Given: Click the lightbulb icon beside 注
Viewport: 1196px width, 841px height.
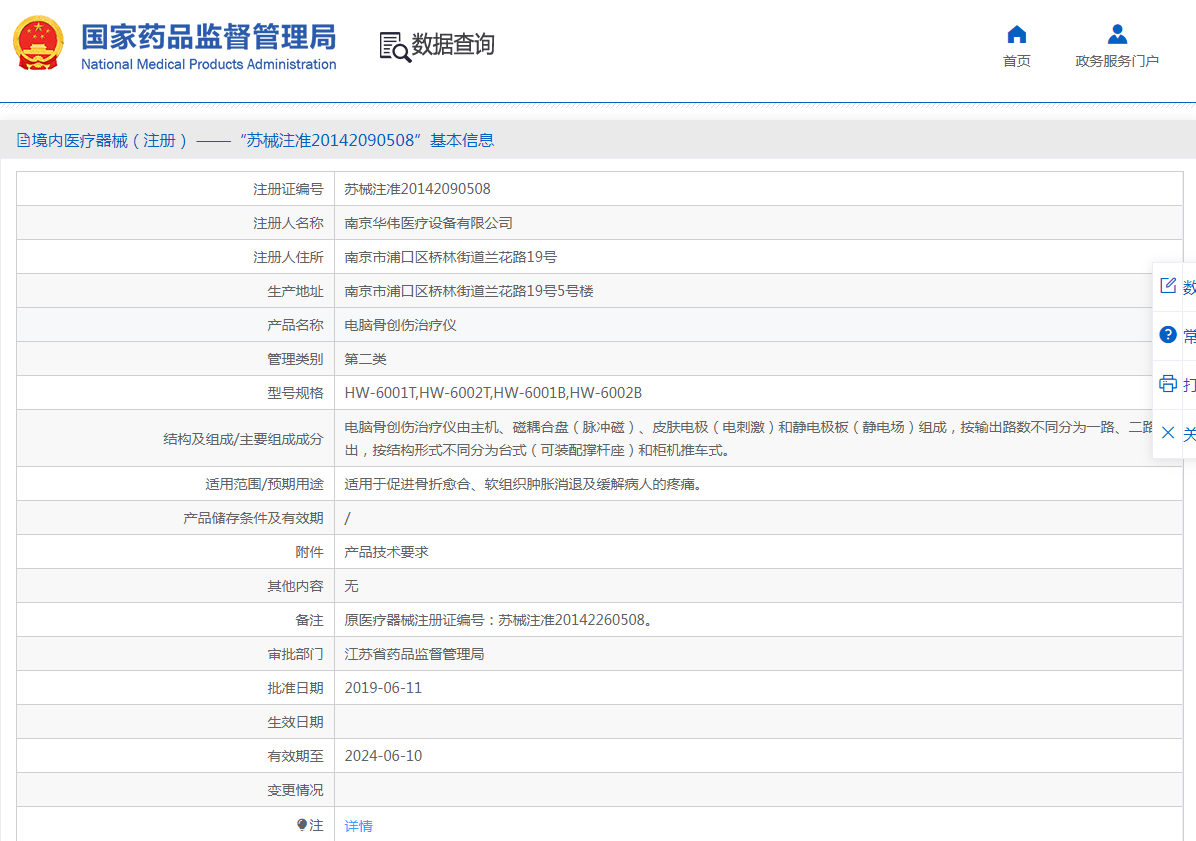Looking at the screenshot, I should tap(302, 825).
